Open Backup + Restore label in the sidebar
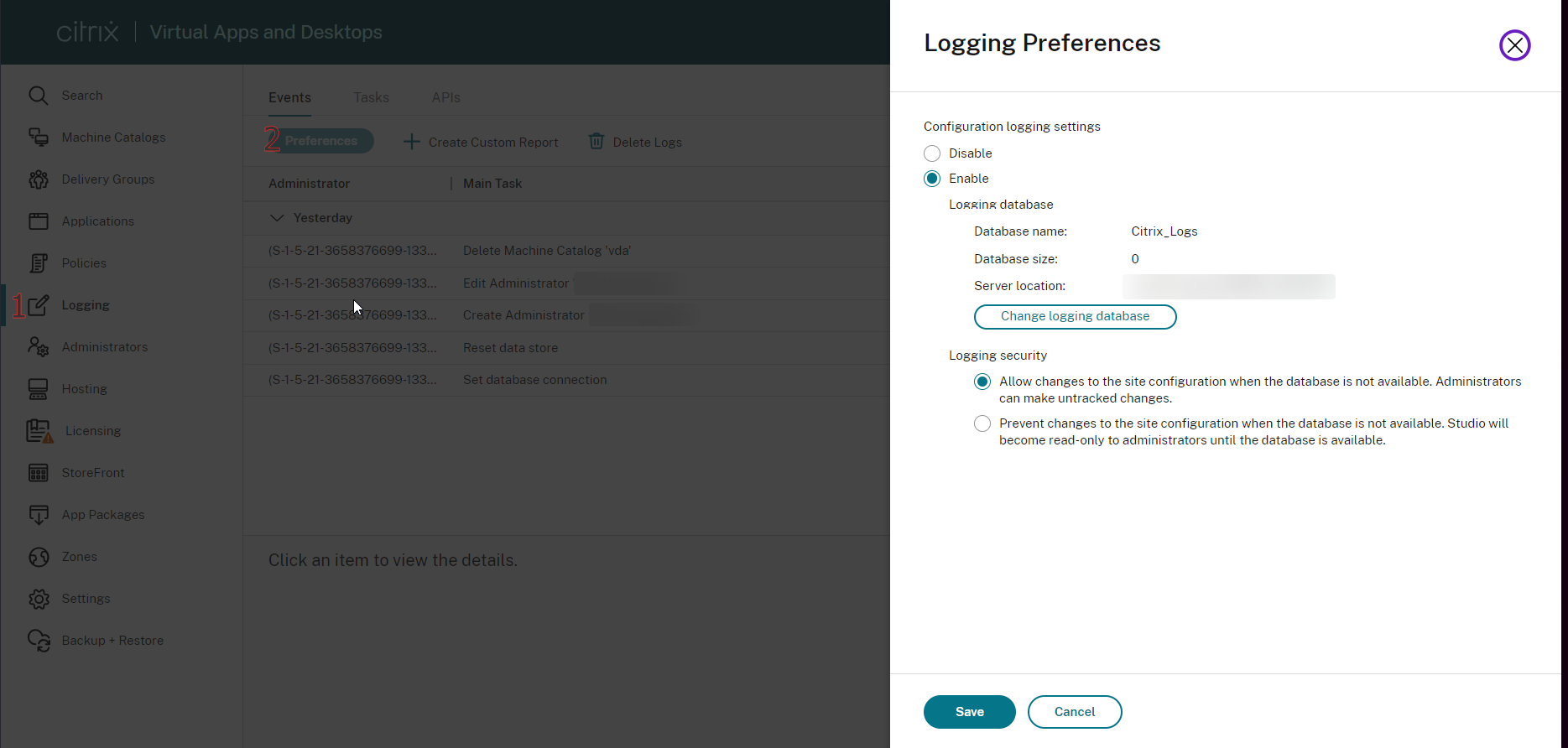 [112, 641]
